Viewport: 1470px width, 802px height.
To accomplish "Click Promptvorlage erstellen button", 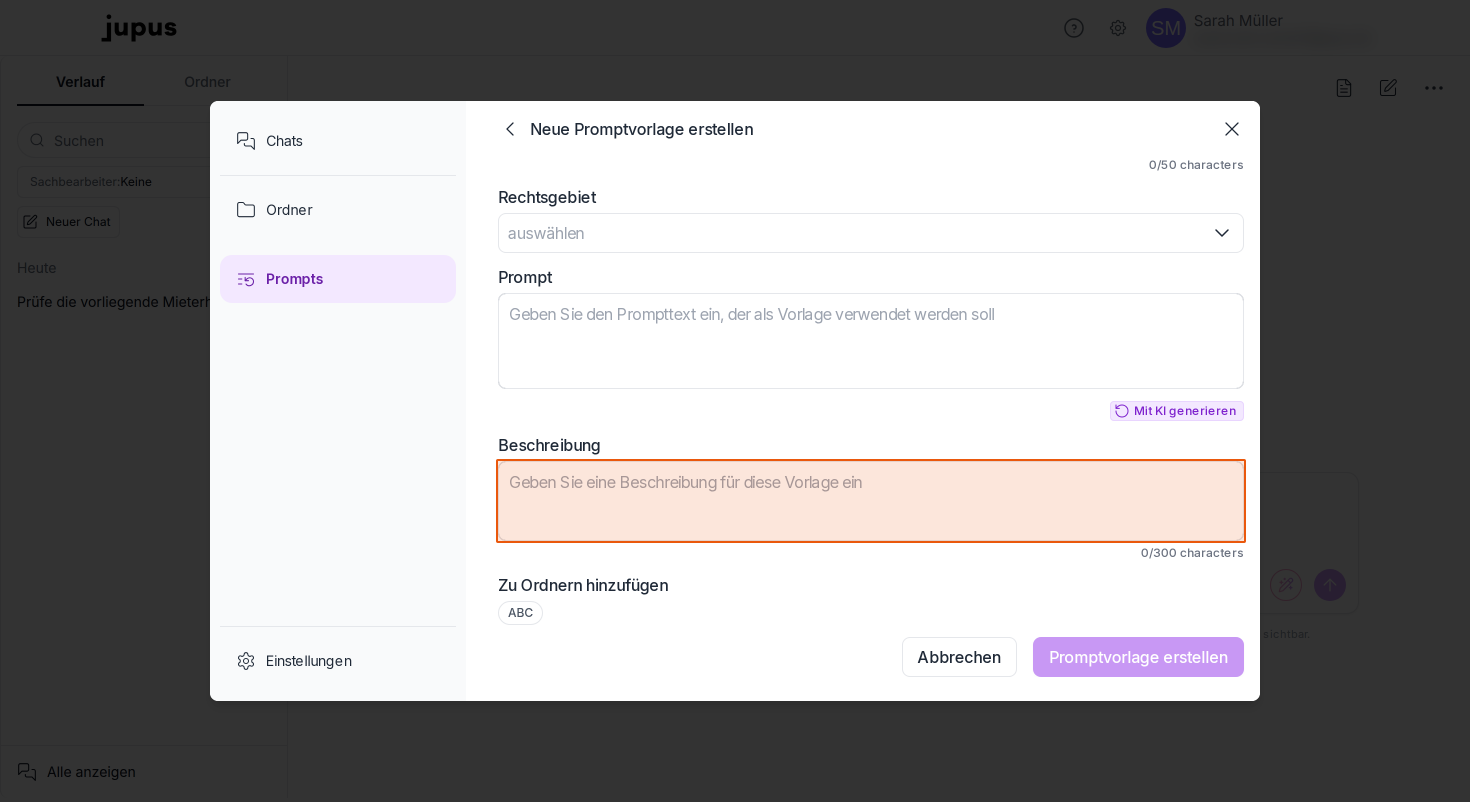I will pyautogui.click(x=1138, y=657).
